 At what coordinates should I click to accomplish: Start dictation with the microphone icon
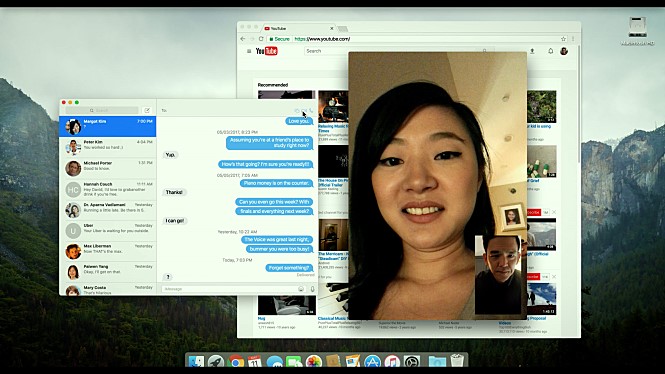pos(312,289)
